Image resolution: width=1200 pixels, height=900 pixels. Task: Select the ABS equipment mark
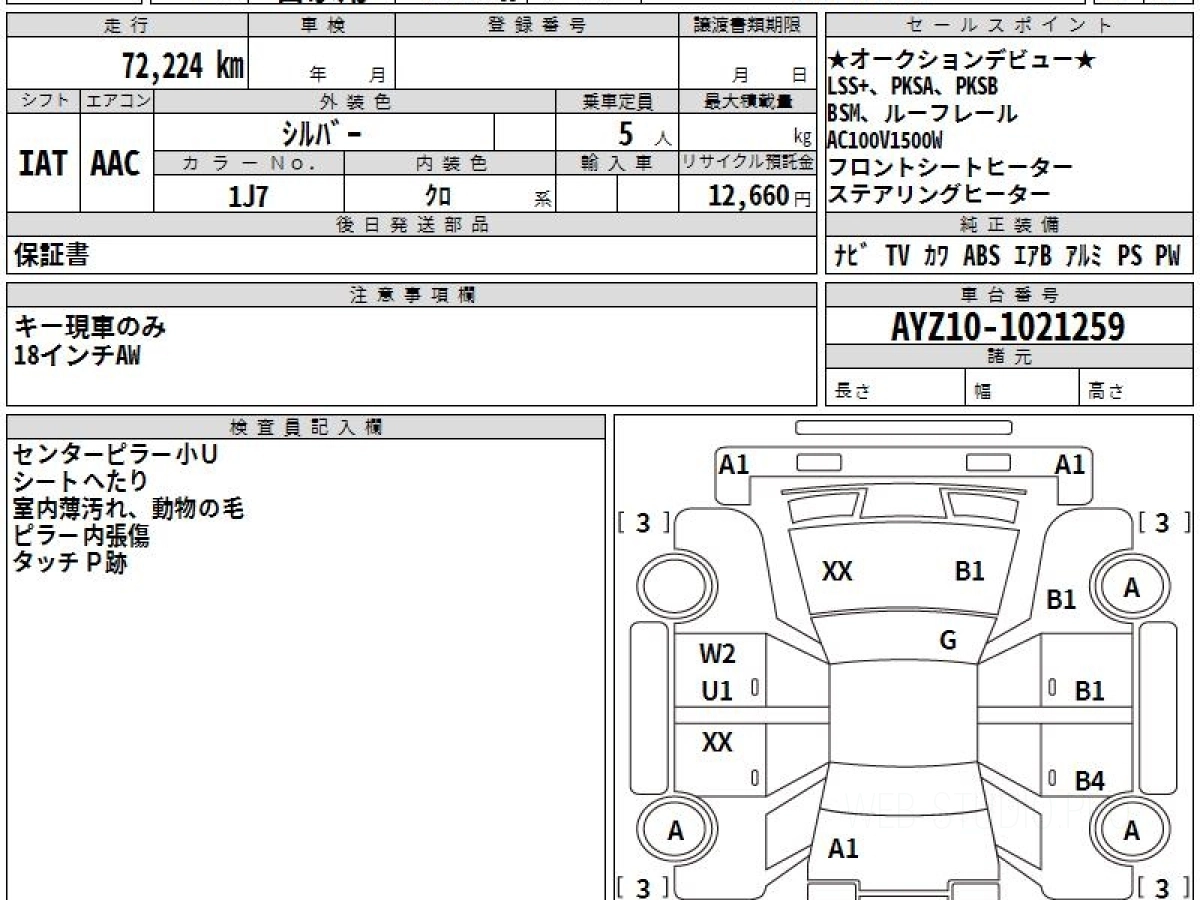[981, 256]
